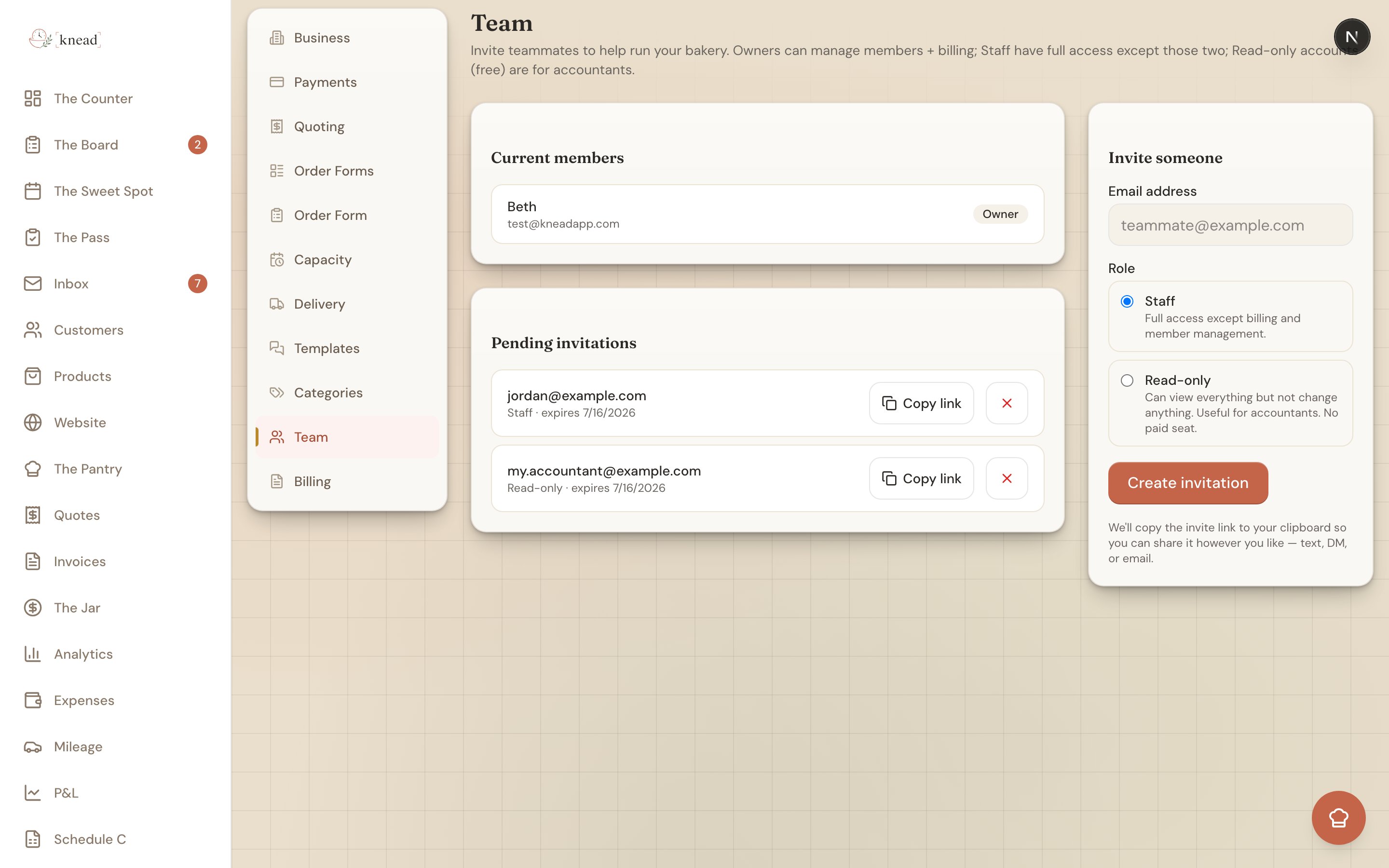Click the Owner badge next to Beth
The image size is (1389, 868).
tap(1000, 214)
